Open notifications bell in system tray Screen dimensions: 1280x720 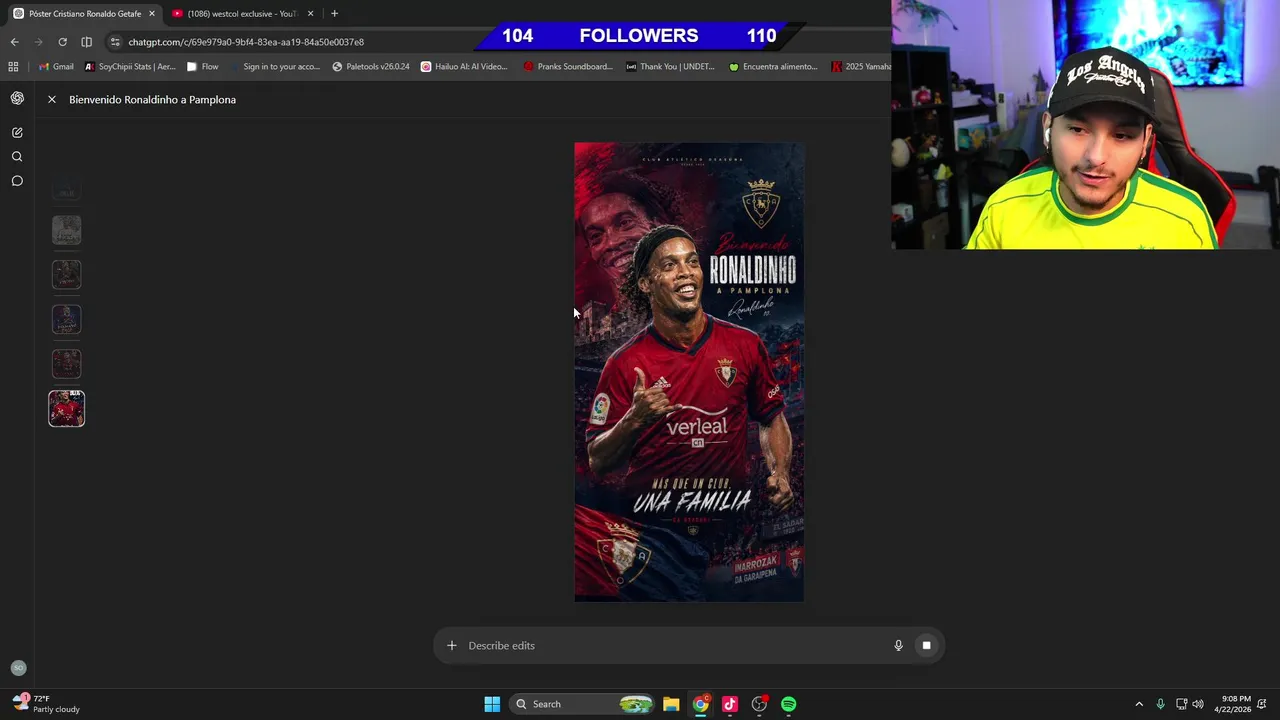point(1264,704)
